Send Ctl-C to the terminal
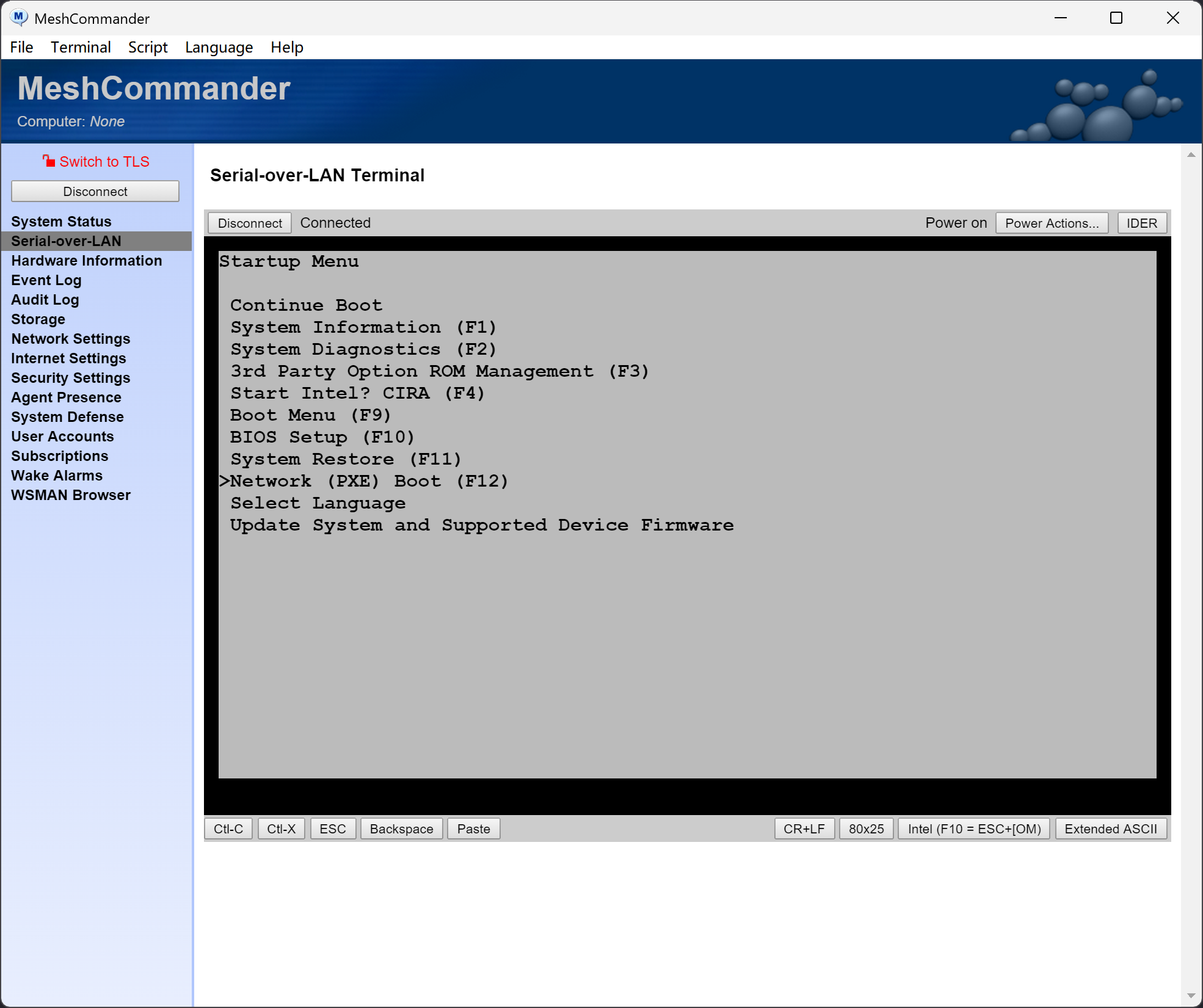This screenshot has width=1203, height=1008. (x=228, y=829)
